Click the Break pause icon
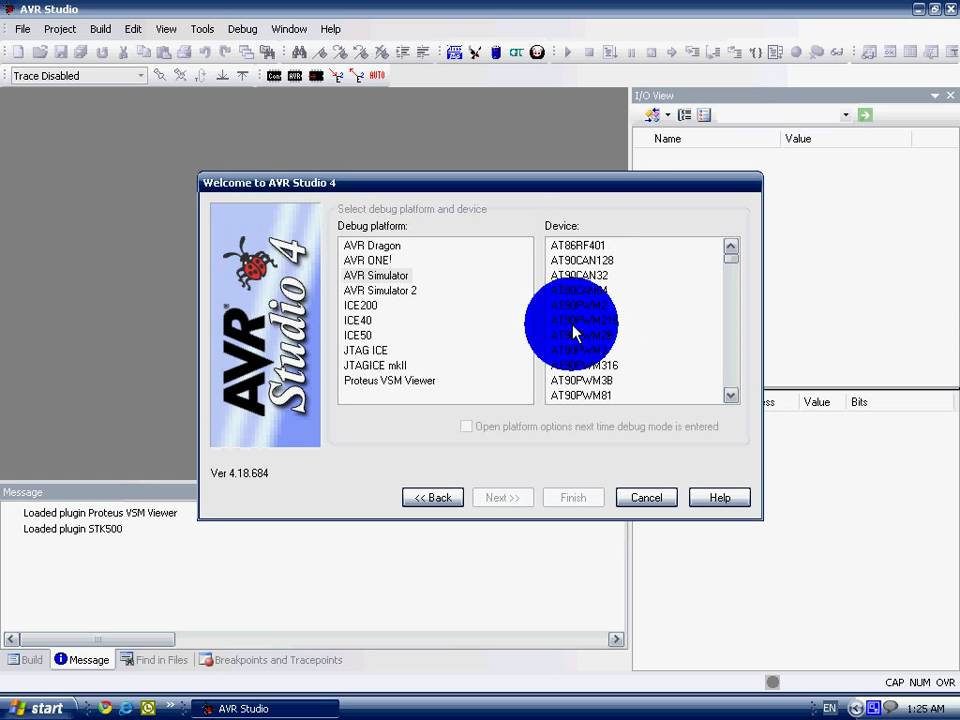The height and width of the screenshot is (720, 960). 631,52
